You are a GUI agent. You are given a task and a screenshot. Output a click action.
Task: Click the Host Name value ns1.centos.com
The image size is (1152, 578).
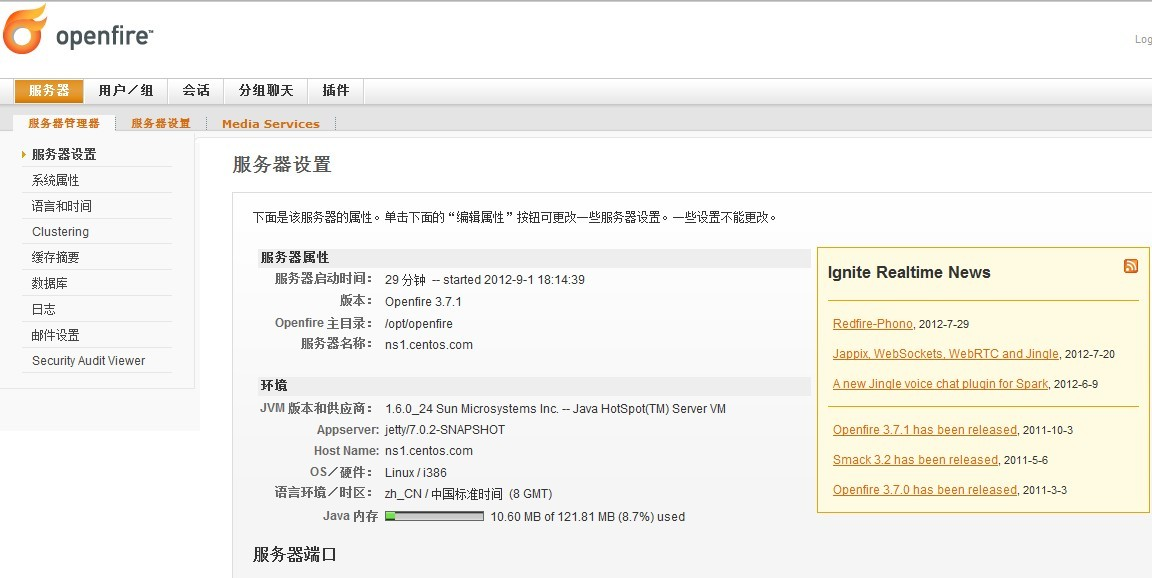429,451
